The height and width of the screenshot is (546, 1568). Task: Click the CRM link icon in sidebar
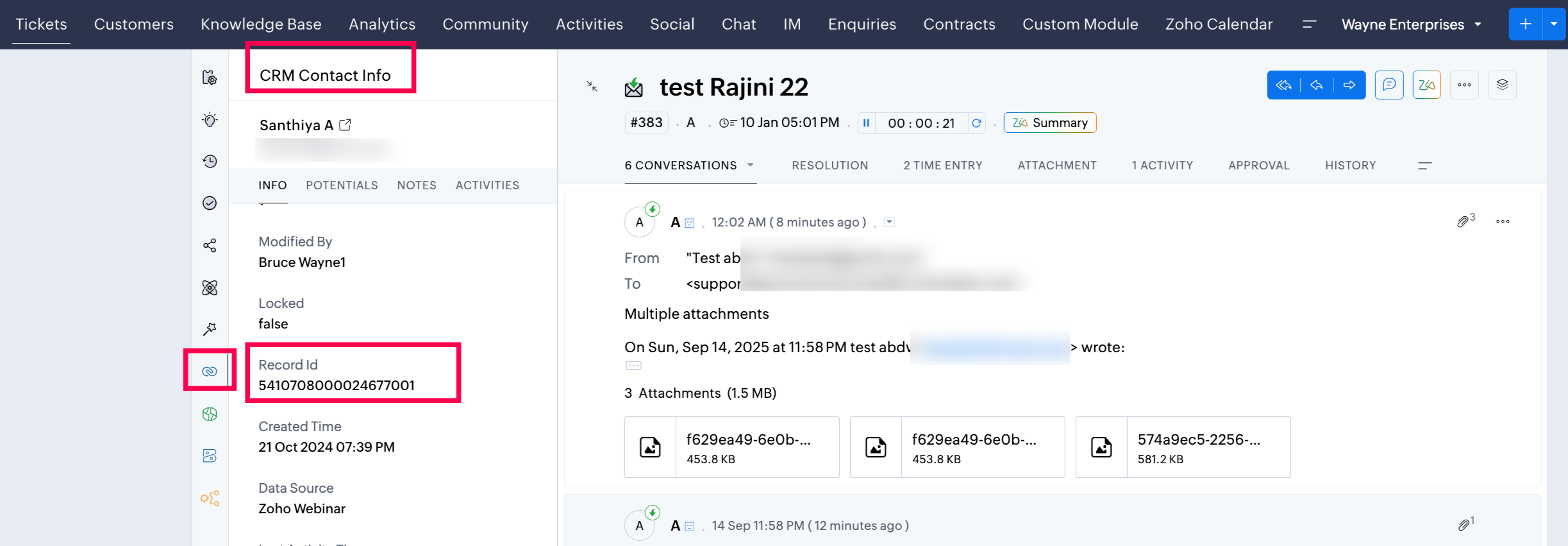point(210,371)
